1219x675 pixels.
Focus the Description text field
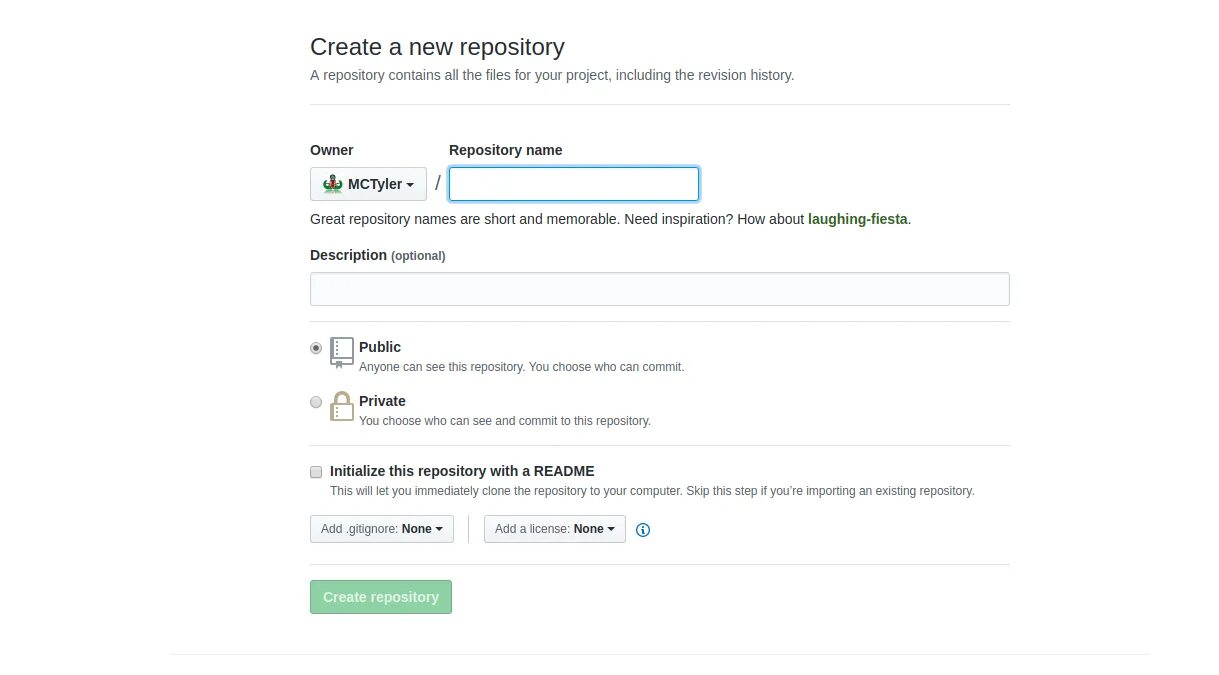click(660, 289)
